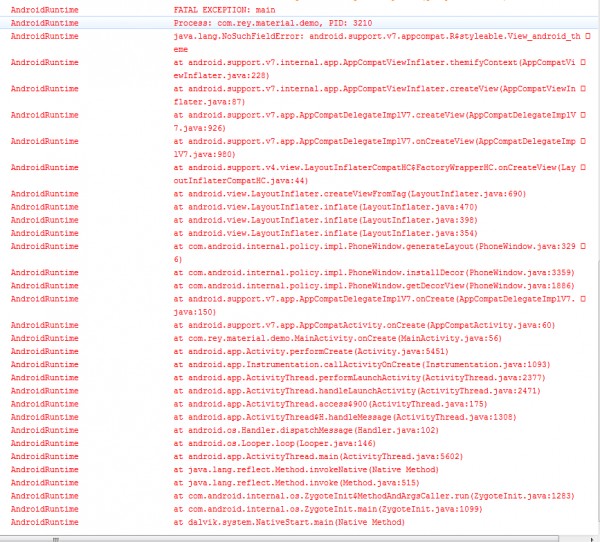Select the ActivityThread.access$900 line

330,404
